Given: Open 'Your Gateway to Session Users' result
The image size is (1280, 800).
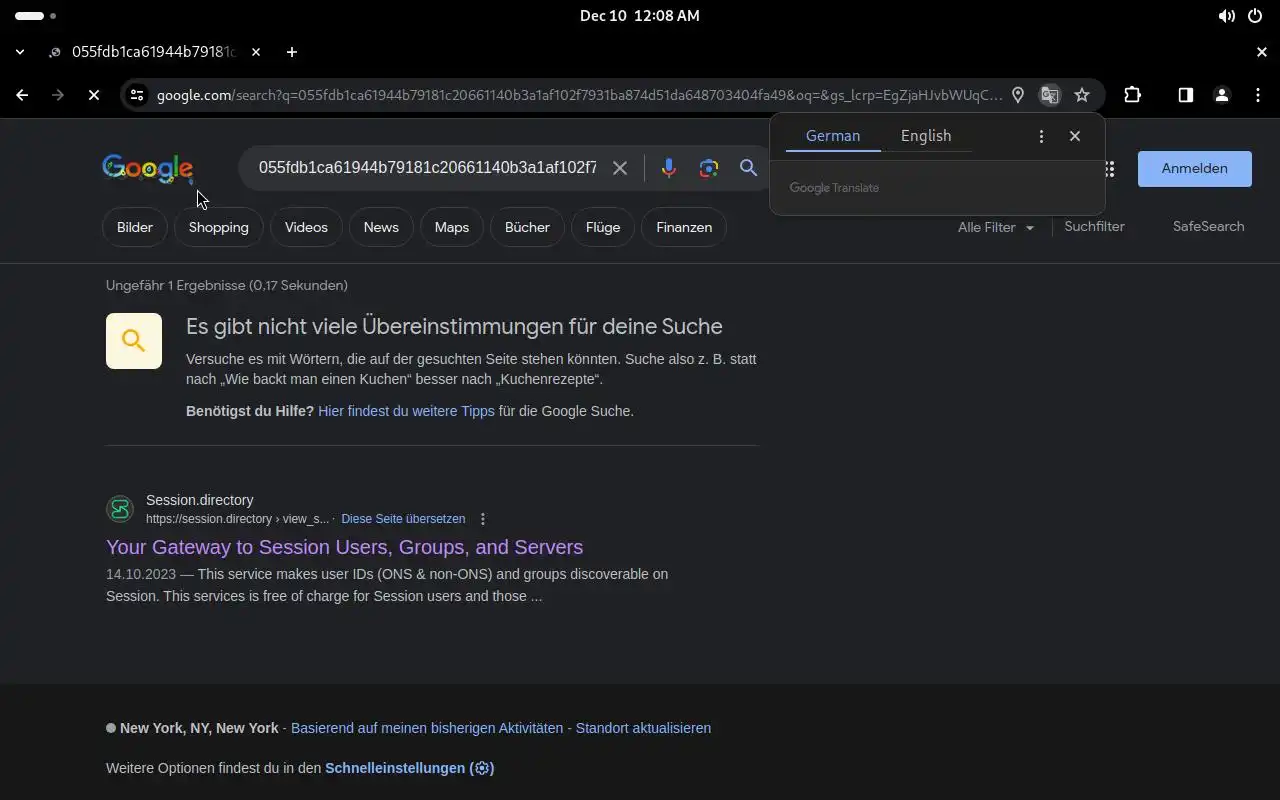Looking at the screenshot, I should pyautogui.click(x=344, y=547).
